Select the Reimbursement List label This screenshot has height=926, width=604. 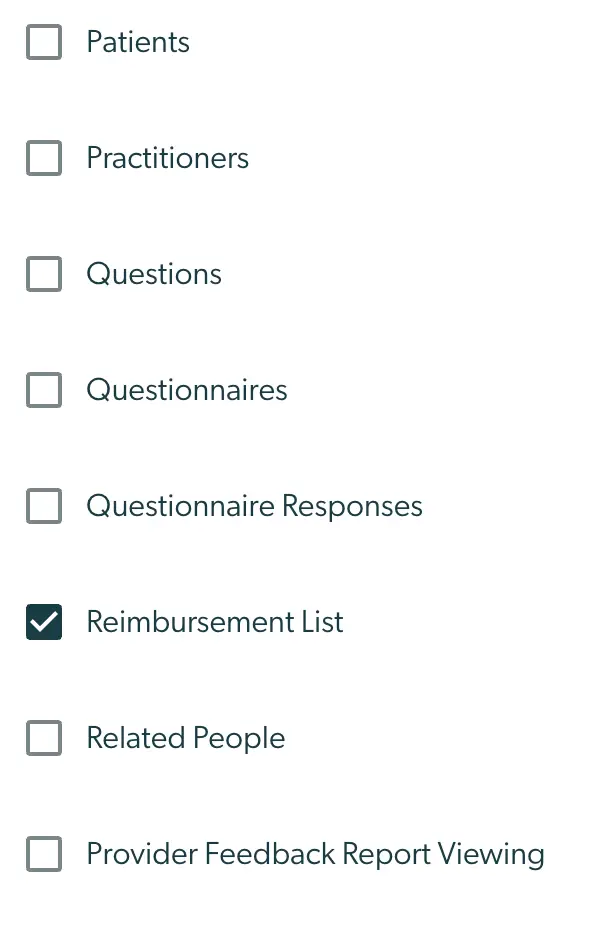pos(214,622)
